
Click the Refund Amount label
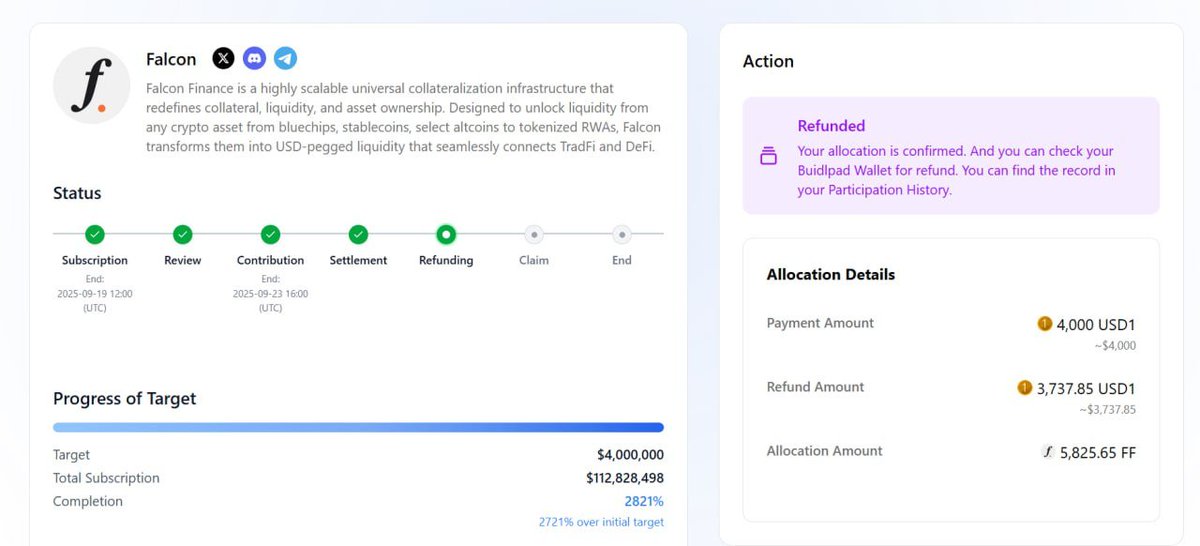click(x=816, y=387)
